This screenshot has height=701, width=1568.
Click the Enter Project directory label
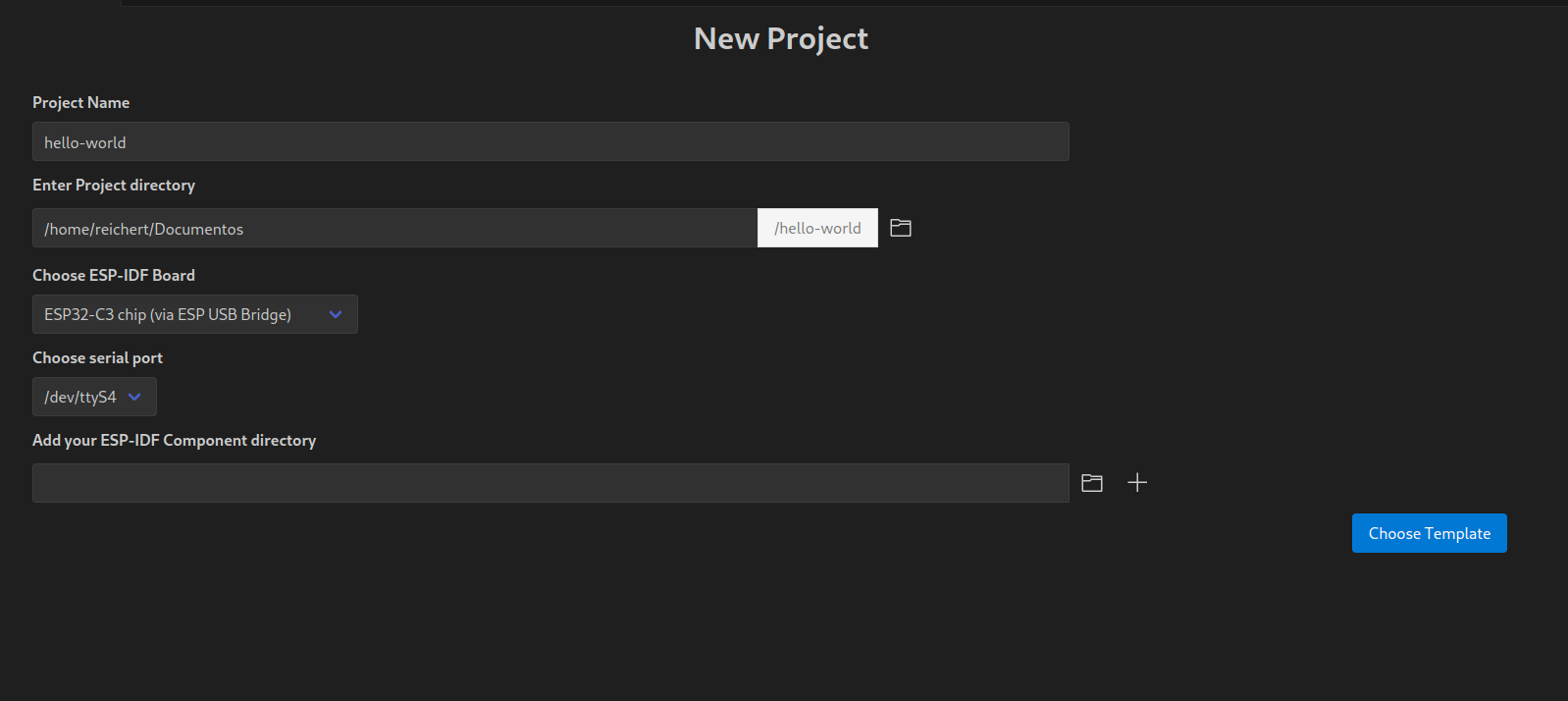pyautogui.click(x=114, y=185)
